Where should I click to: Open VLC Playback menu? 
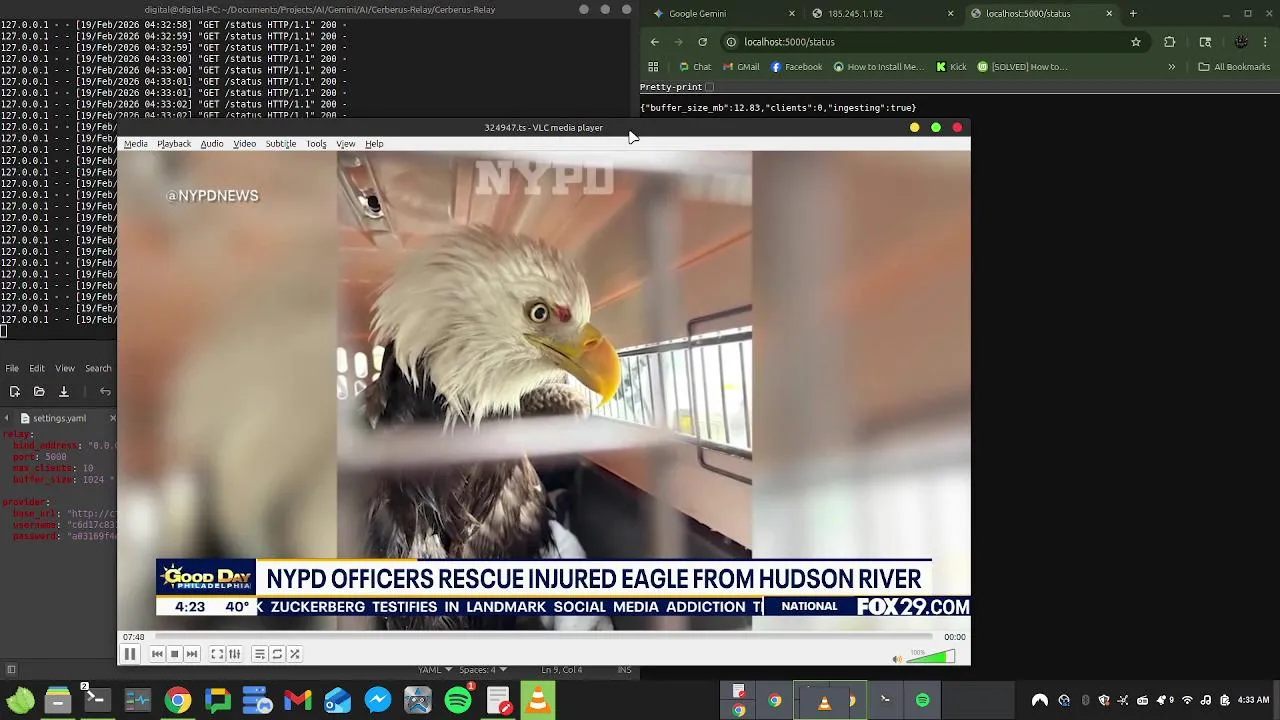point(174,144)
